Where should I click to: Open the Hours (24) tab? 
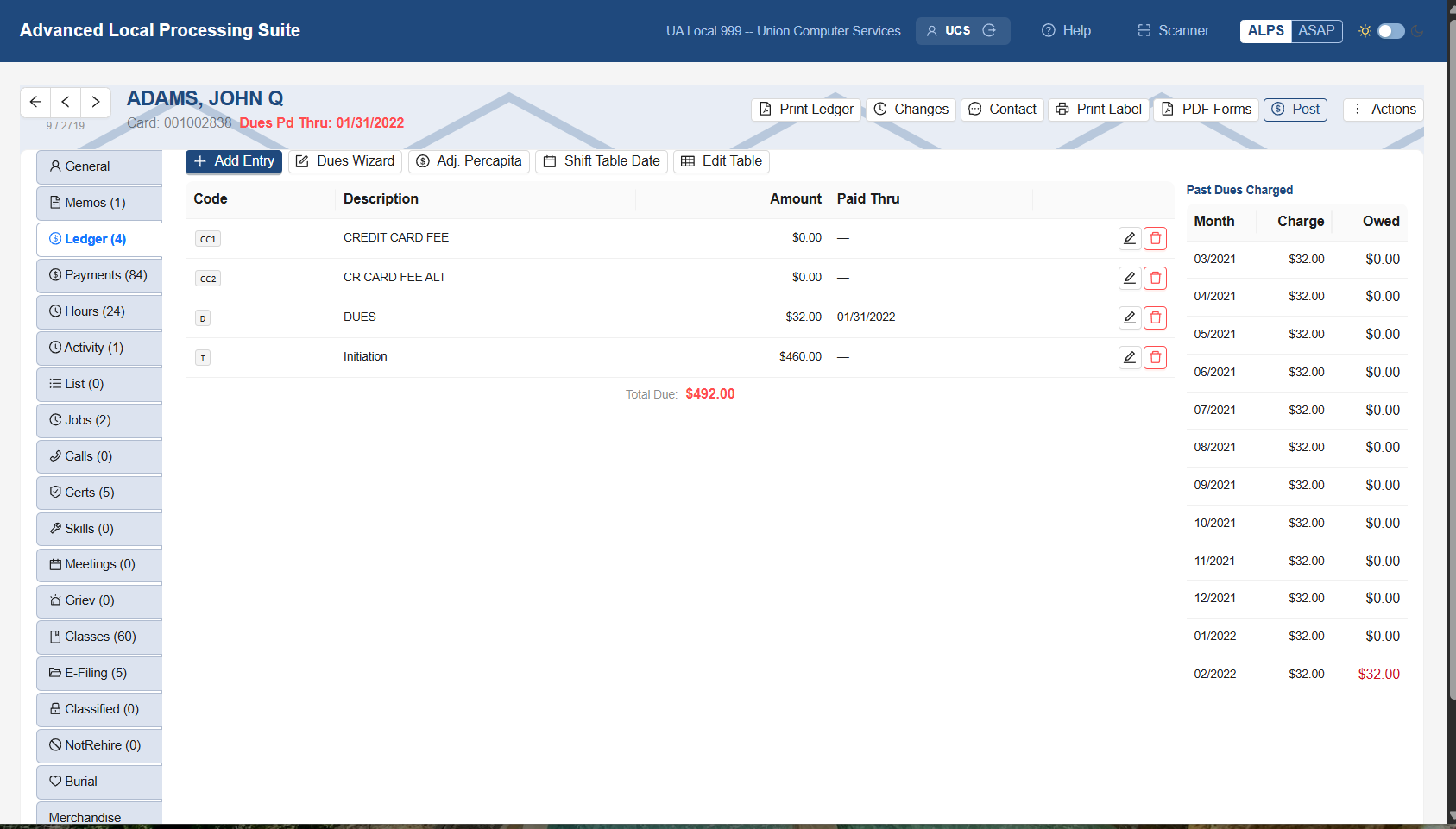click(x=99, y=311)
